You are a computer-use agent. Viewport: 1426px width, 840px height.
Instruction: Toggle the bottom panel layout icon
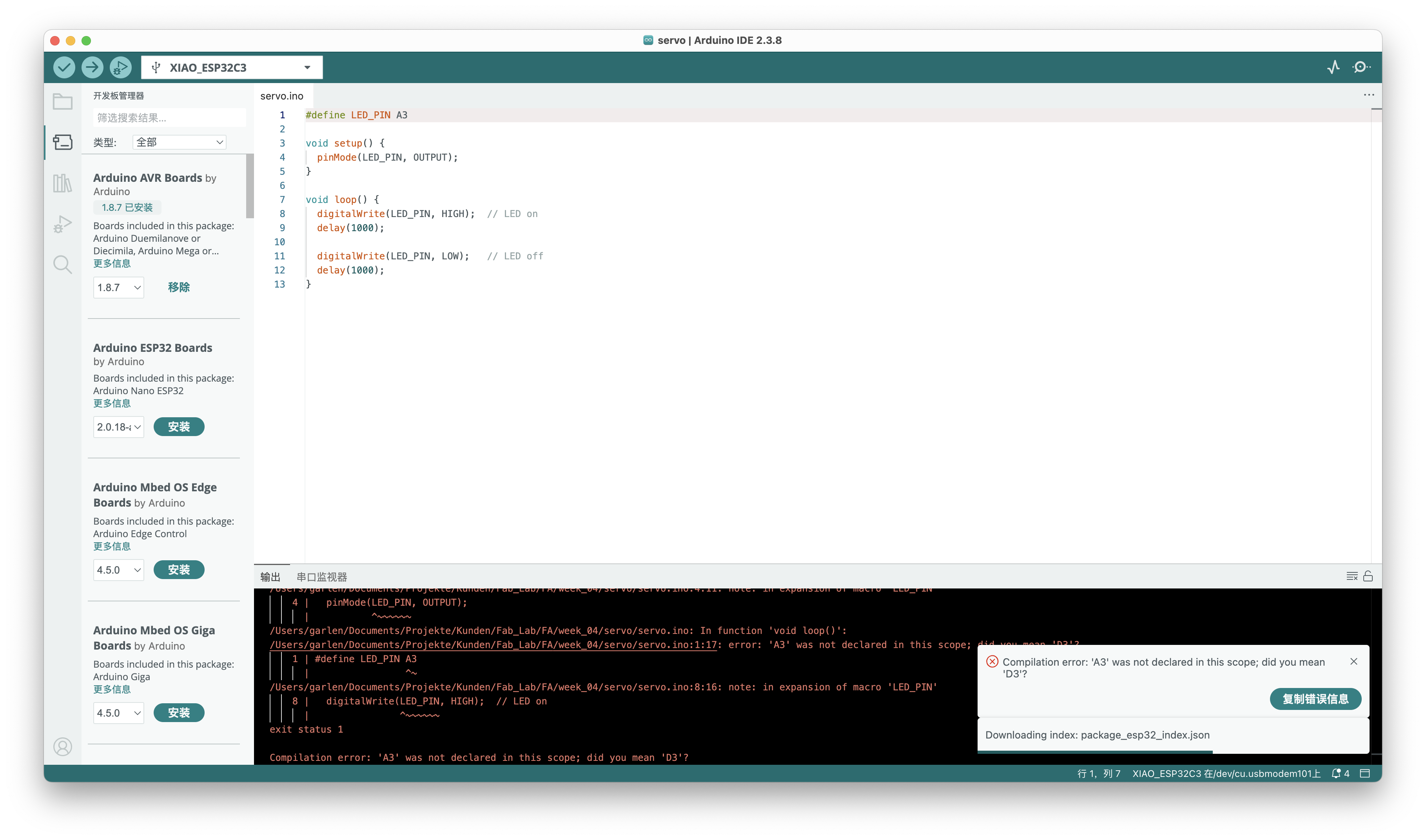coord(1365,773)
